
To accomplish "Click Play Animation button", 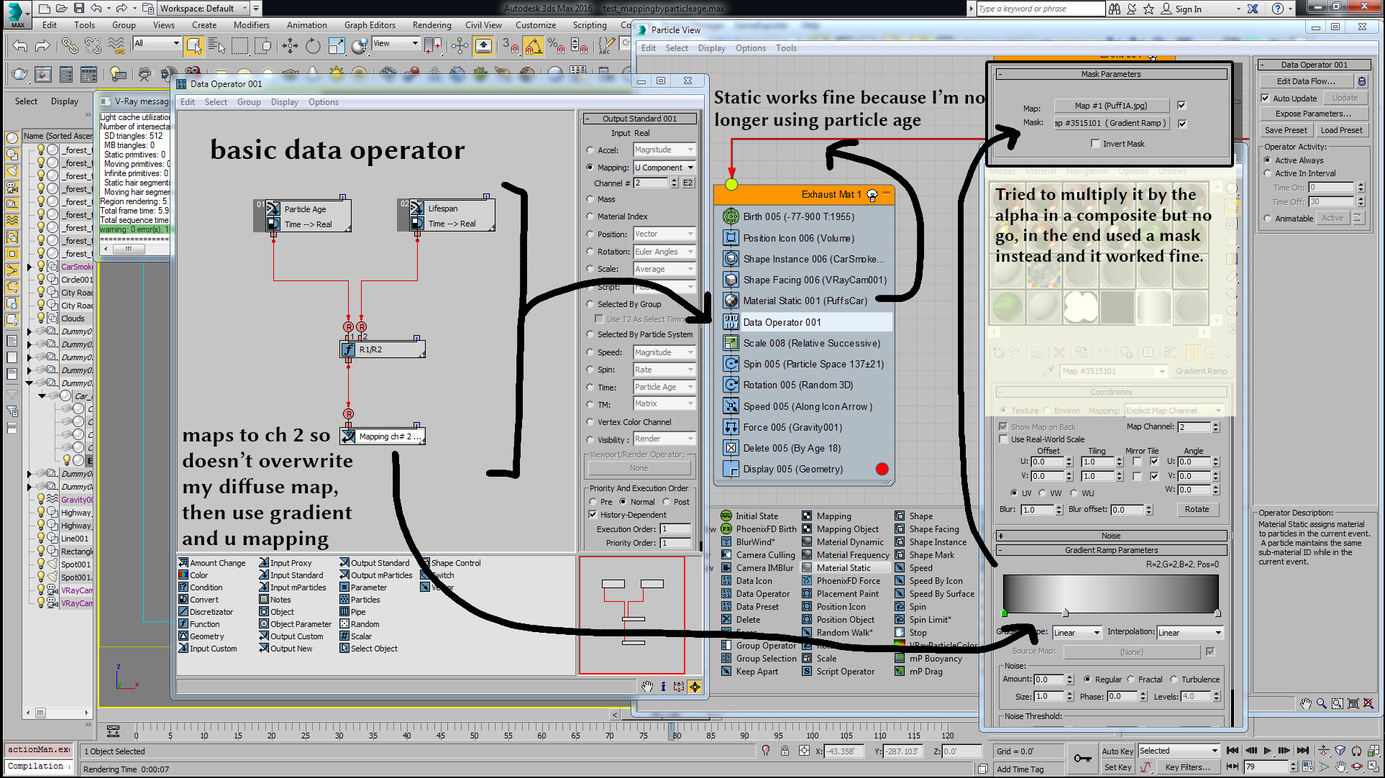I will coord(1267,750).
